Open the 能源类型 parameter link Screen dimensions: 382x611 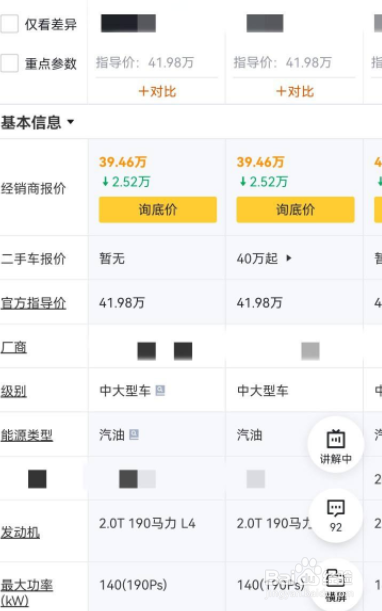(27, 435)
